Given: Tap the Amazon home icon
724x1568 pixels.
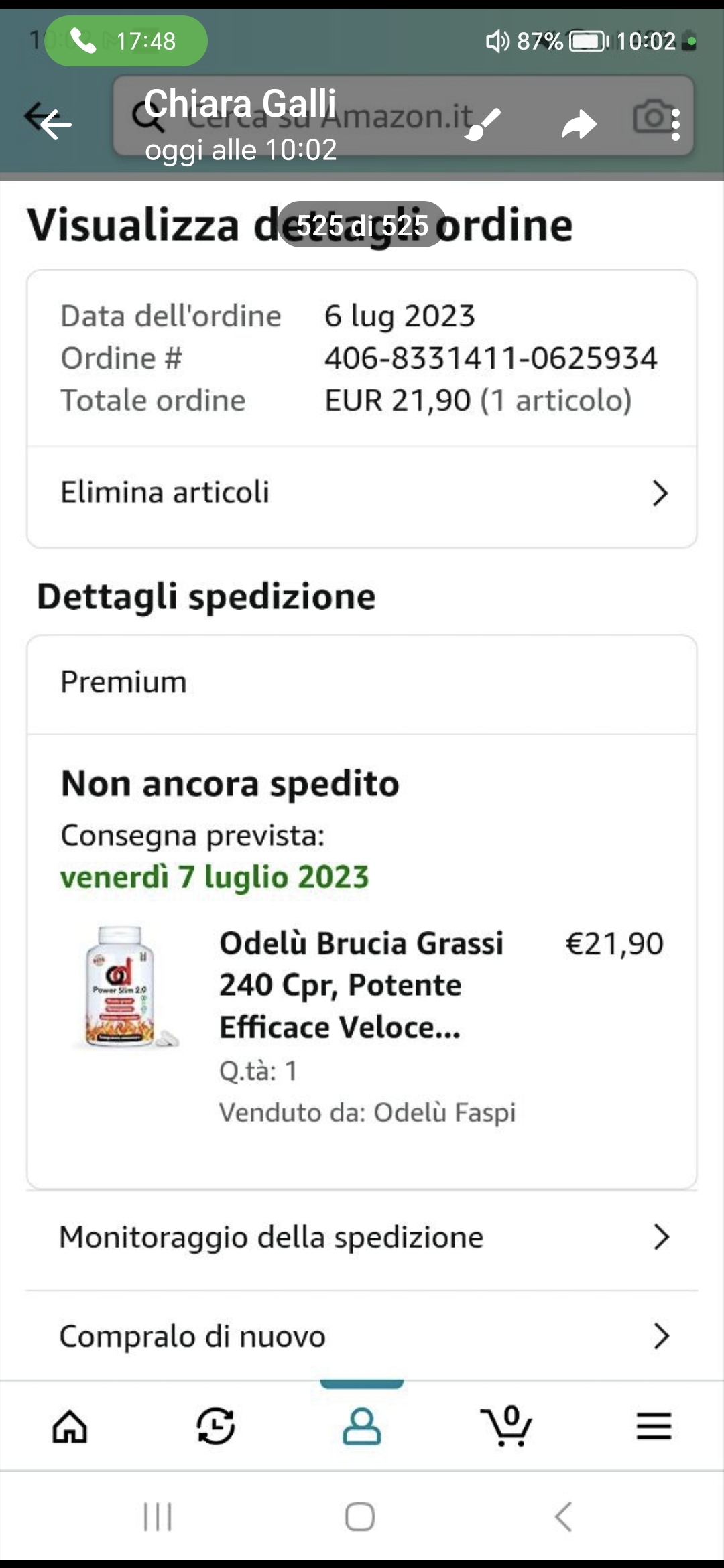Looking at the screenshot, I should [70, 1425].
